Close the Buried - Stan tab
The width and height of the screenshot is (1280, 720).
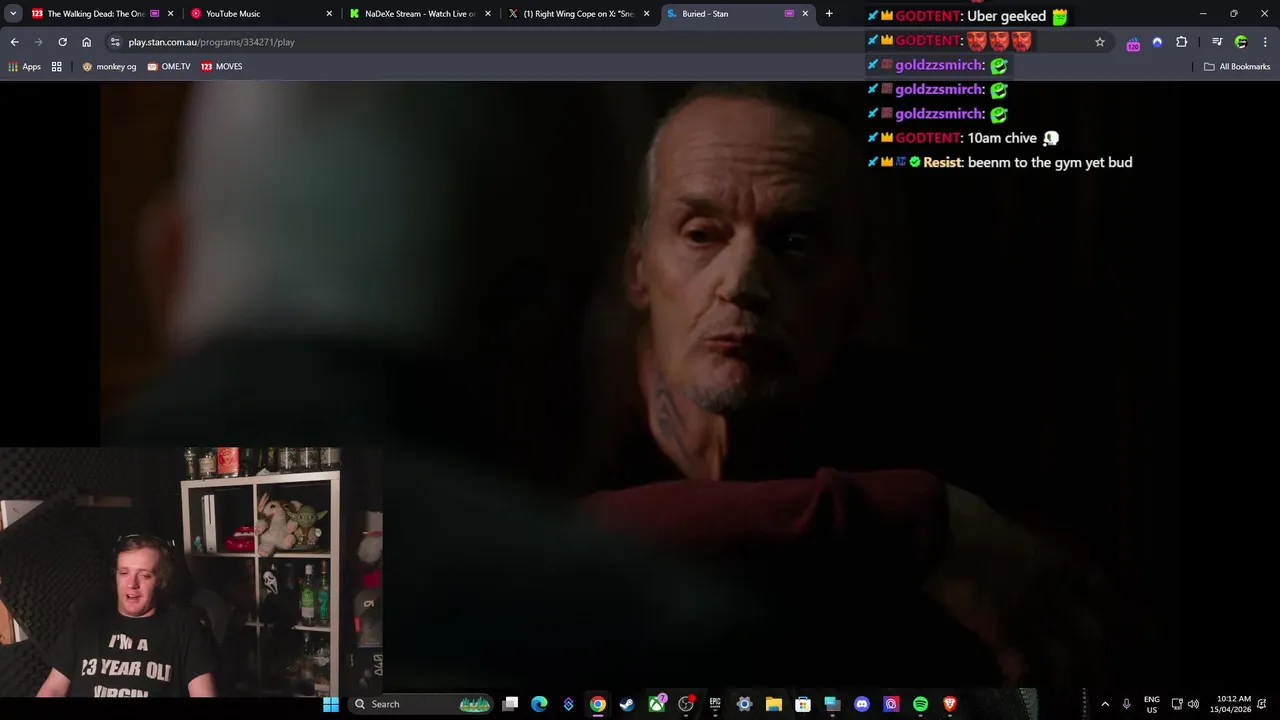(805, 14)
